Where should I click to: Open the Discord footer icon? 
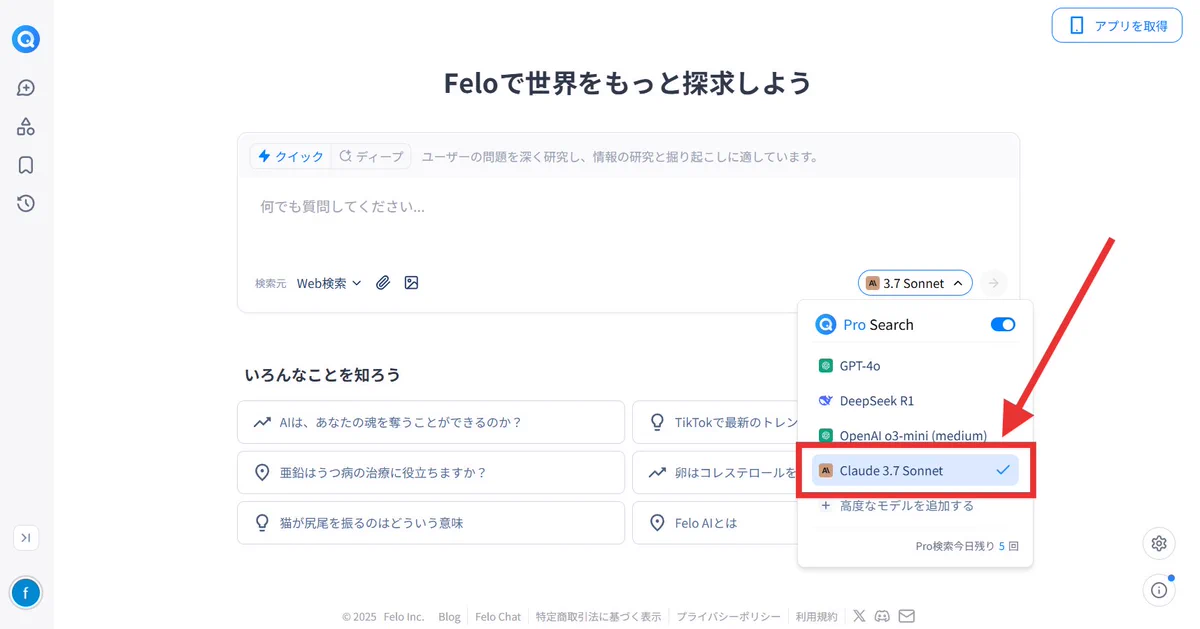882,616
